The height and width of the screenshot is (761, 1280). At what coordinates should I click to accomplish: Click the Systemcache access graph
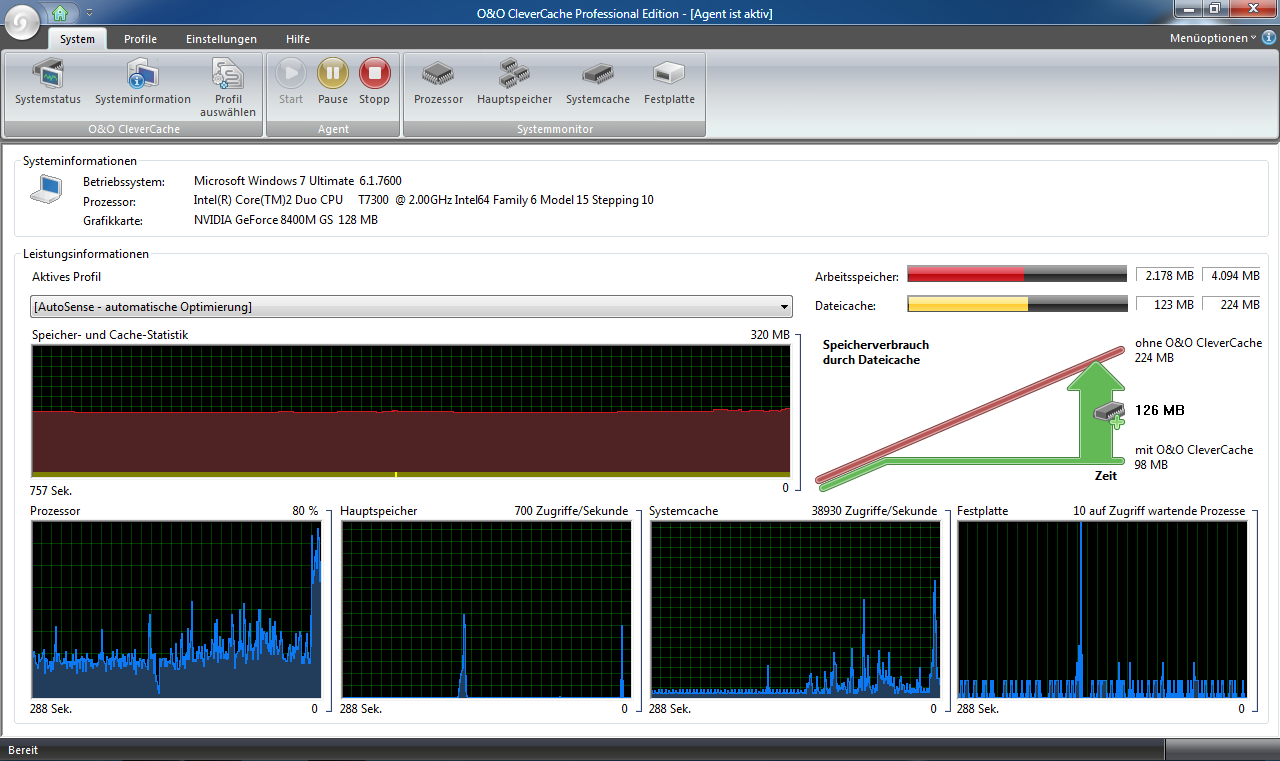795,610
